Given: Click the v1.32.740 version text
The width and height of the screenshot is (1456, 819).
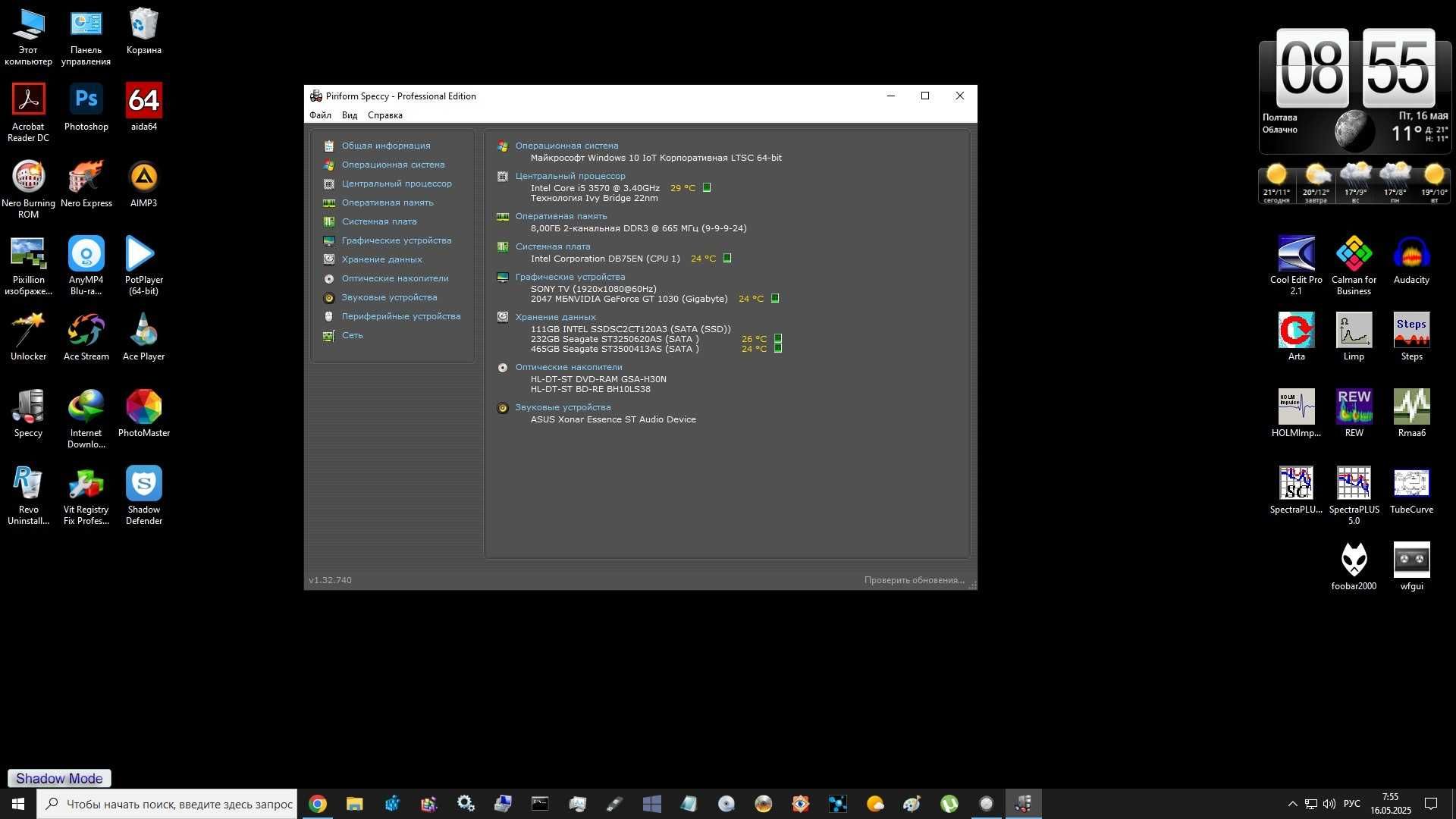Looking at the screenshot, I should (x=330, y=580).
